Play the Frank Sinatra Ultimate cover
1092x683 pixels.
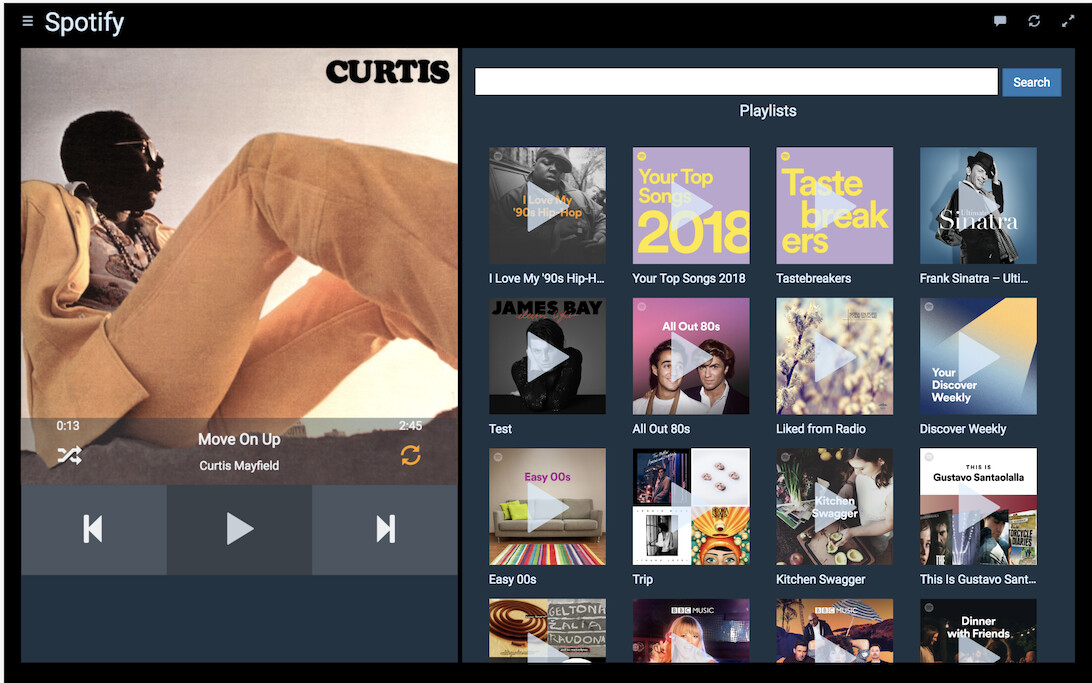[x=978, y=205]
